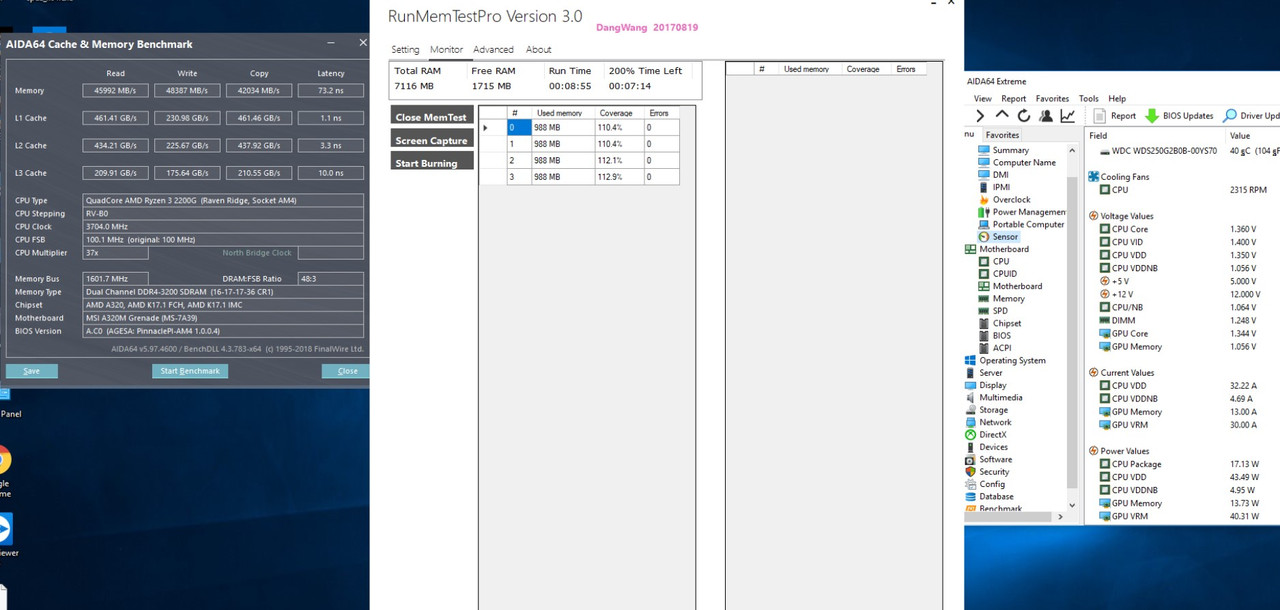Switch to the Monitor tab in RunMemTestPro

[x=446, y=50]
